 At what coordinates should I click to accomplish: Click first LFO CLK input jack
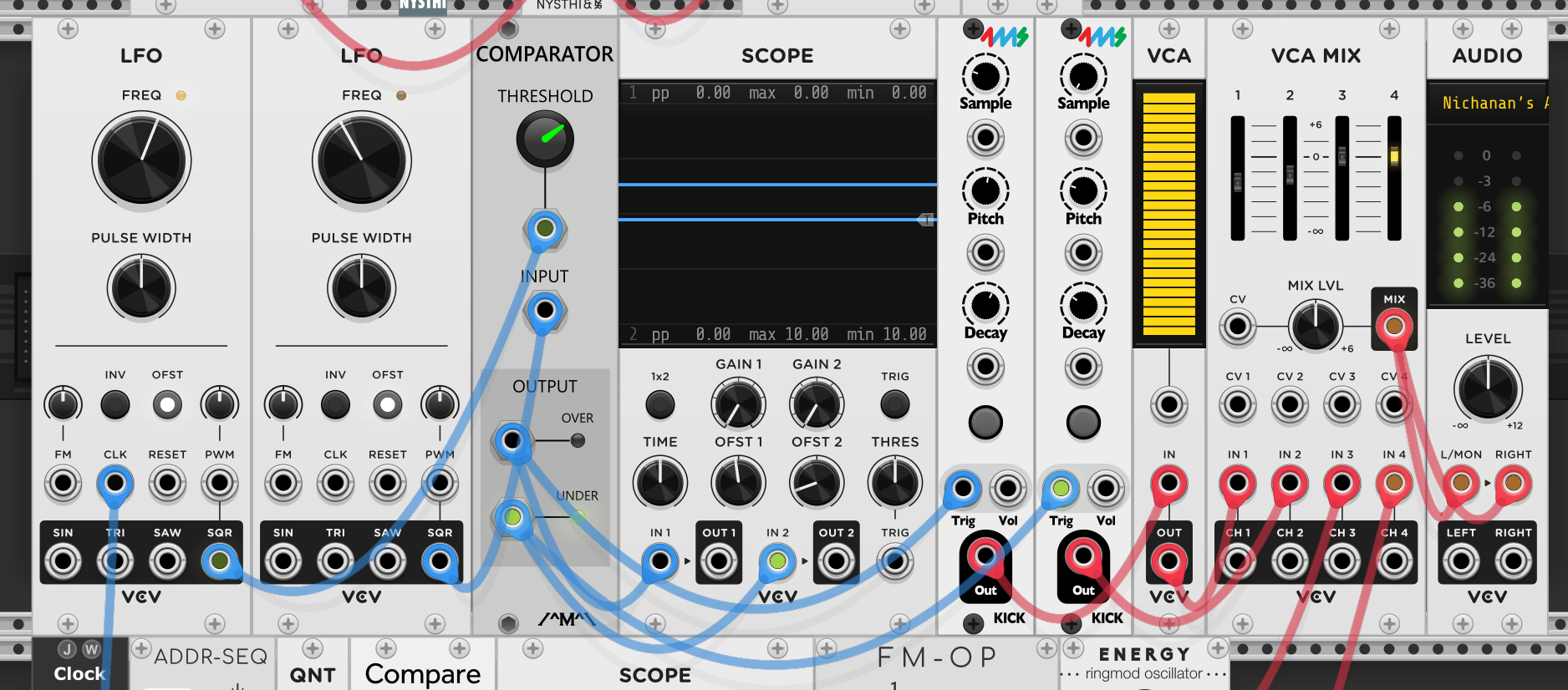point(115,483)
